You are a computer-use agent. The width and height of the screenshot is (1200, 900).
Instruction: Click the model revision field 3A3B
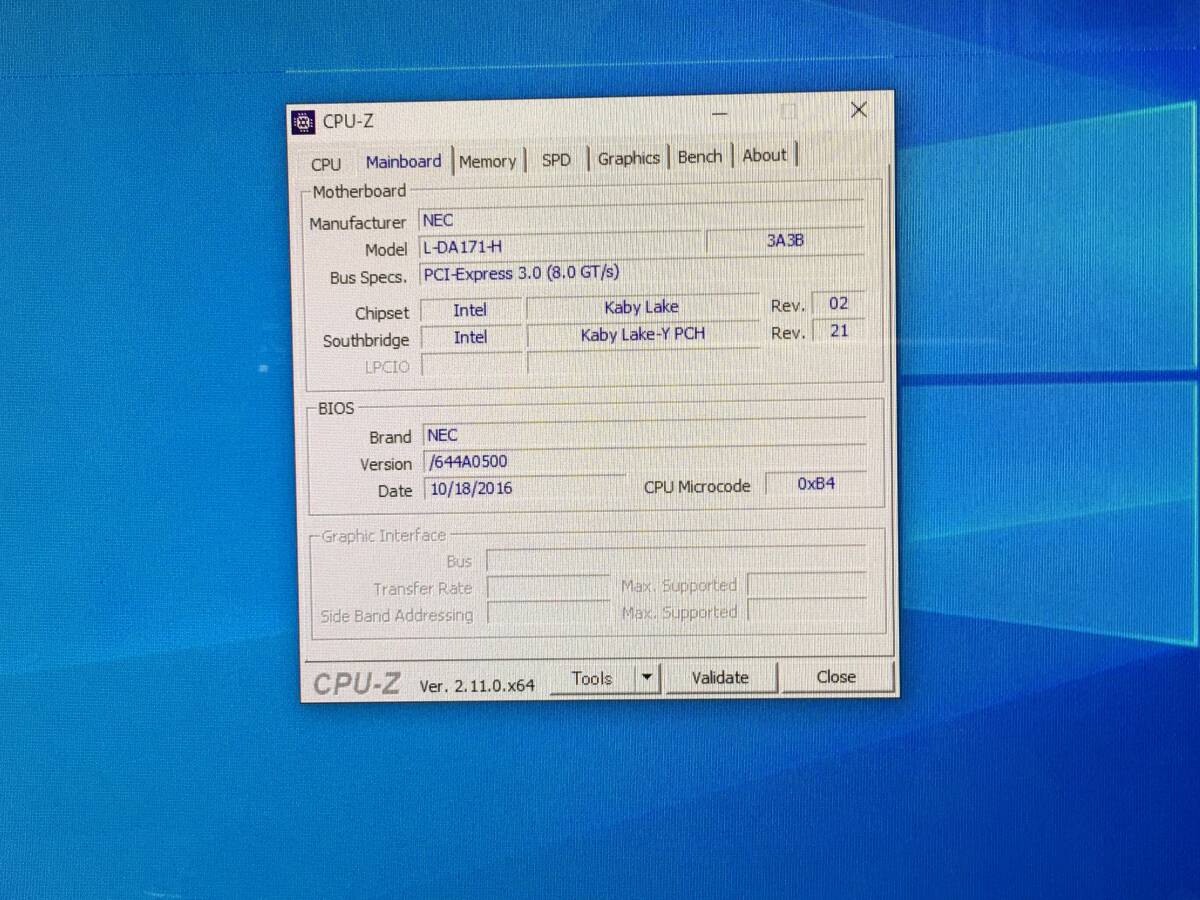(785, 241)
